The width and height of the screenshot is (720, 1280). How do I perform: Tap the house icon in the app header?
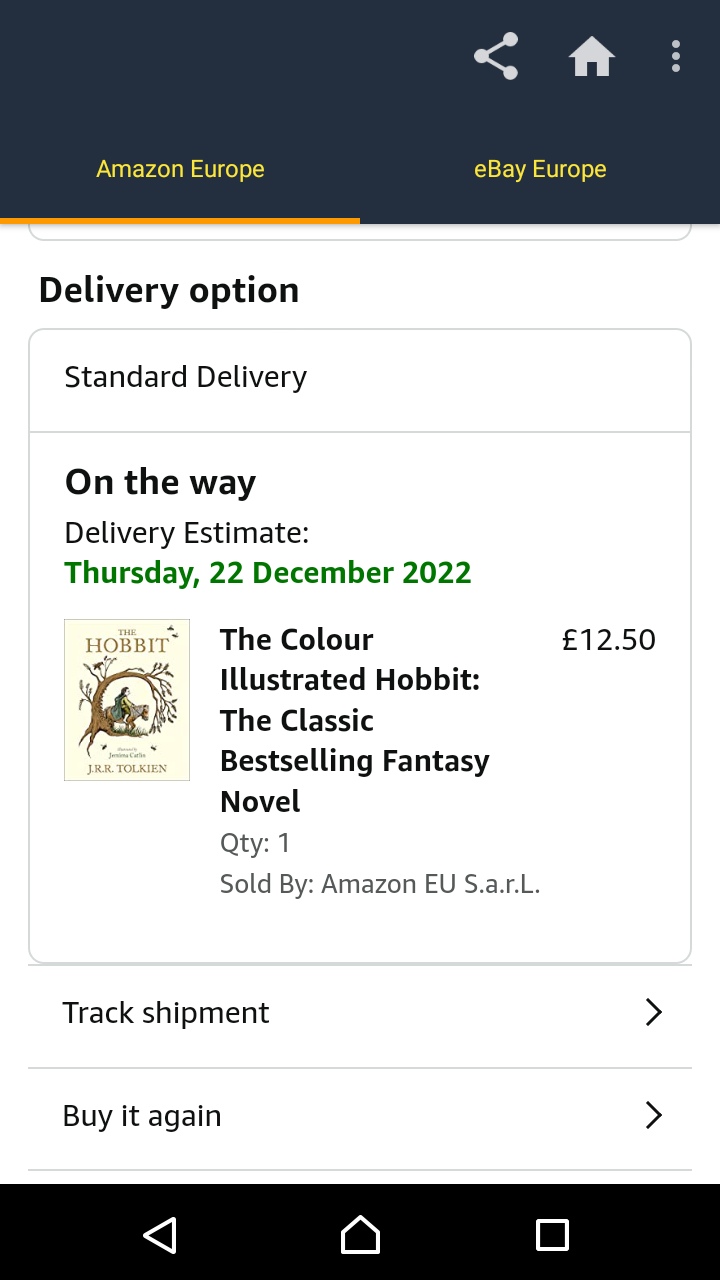[591, 57]
